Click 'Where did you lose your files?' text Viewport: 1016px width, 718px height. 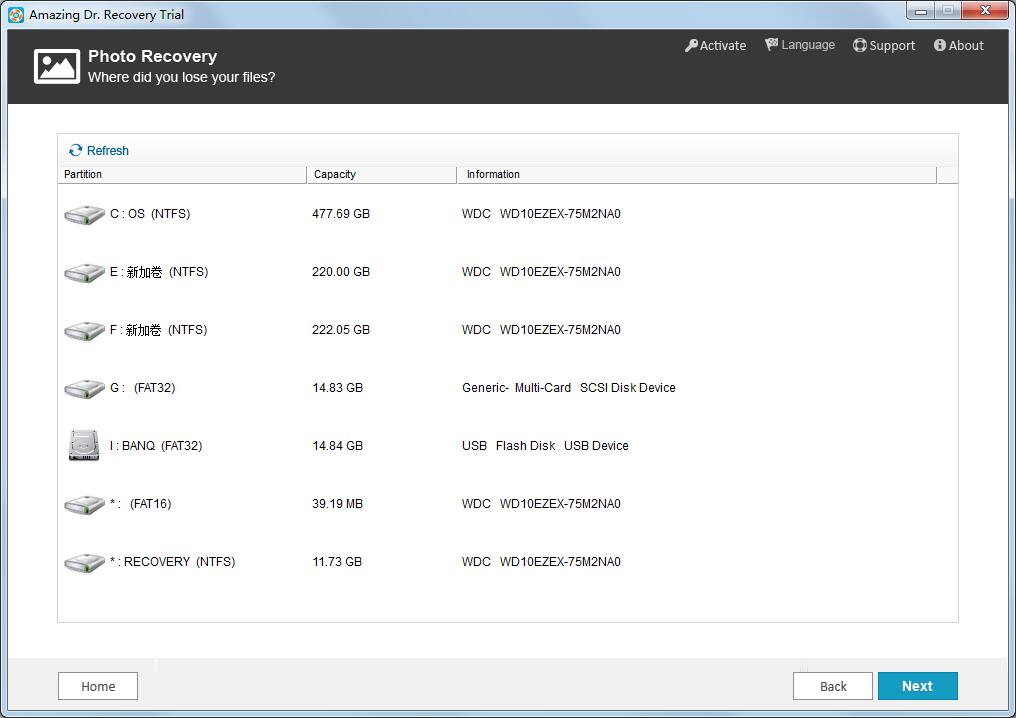181,77
